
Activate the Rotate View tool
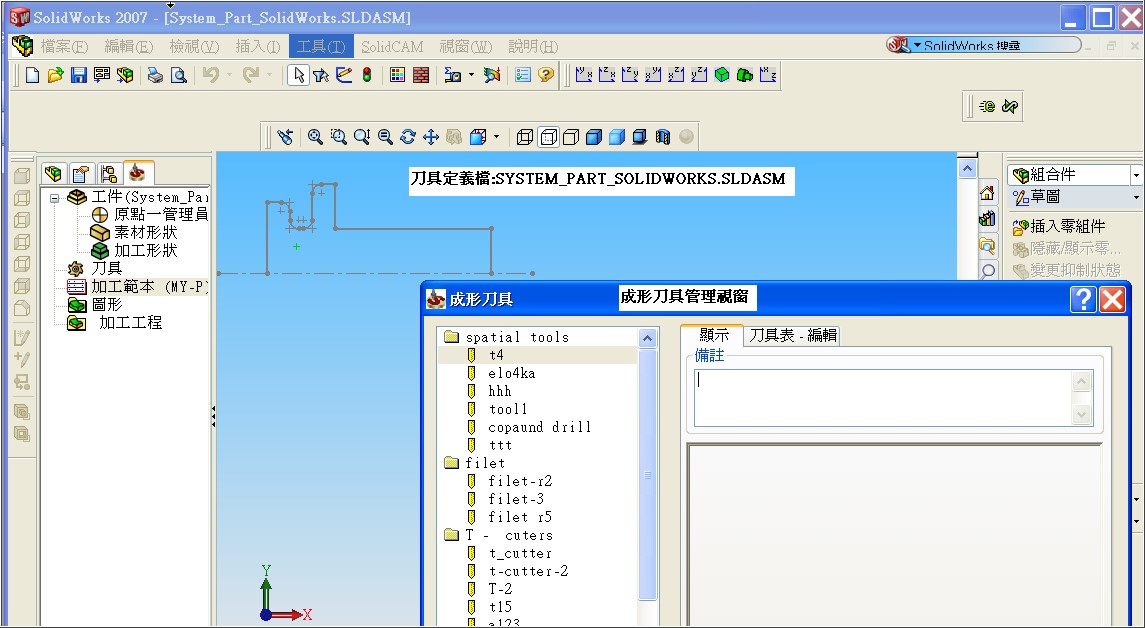pos(408,137)
